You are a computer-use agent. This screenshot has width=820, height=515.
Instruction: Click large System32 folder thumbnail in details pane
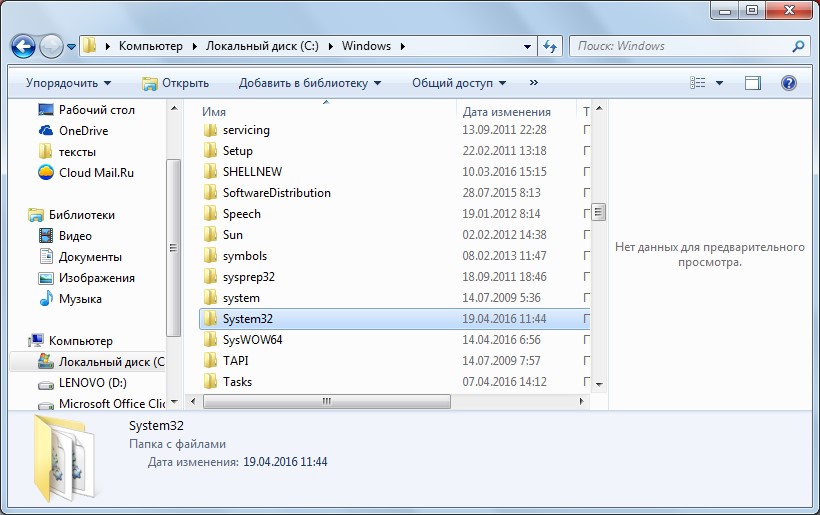64,457
